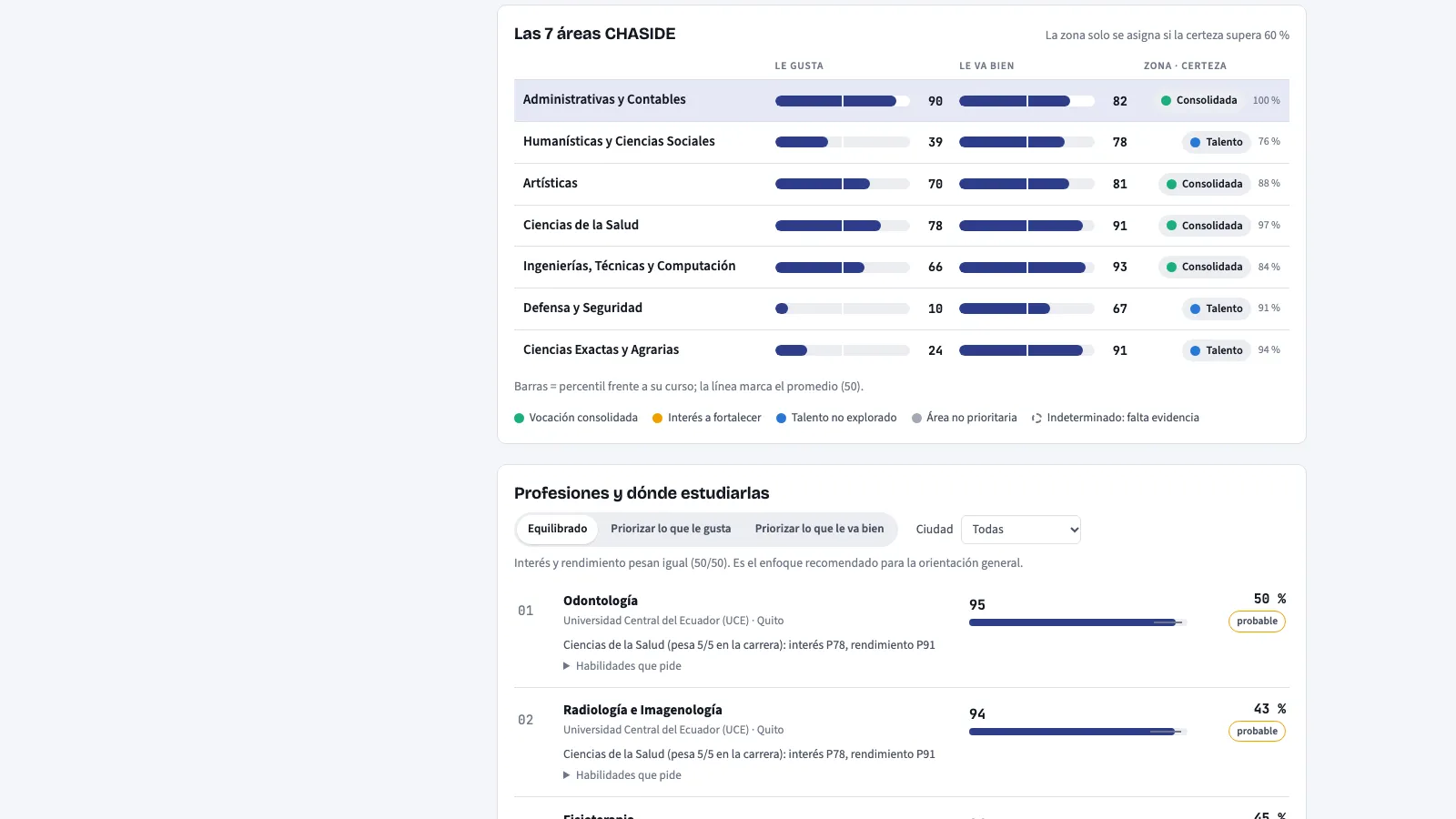Click Le gusta bar for Administrativas y Contables
1456x819 pixels.
point(843,101)
